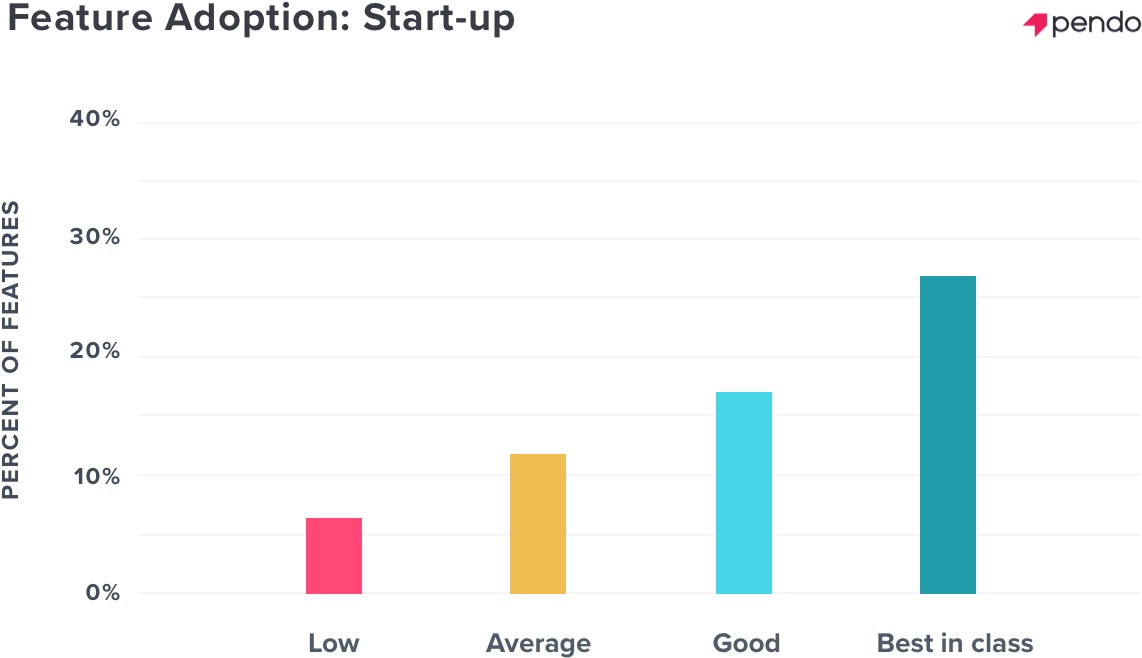Click the 20% axis label
This screenshot has width=1142, height=658.
pyautogui.click(x=95, y=350)
